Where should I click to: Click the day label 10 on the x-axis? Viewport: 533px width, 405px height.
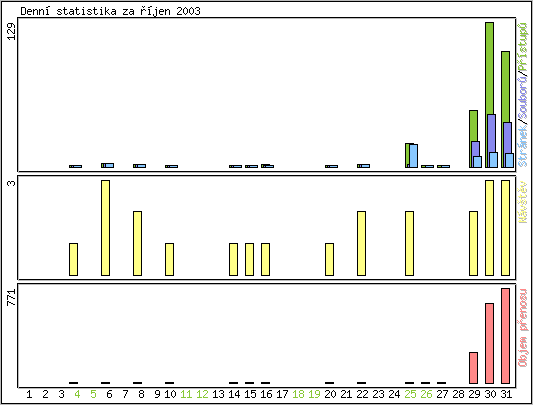point(170,394)
